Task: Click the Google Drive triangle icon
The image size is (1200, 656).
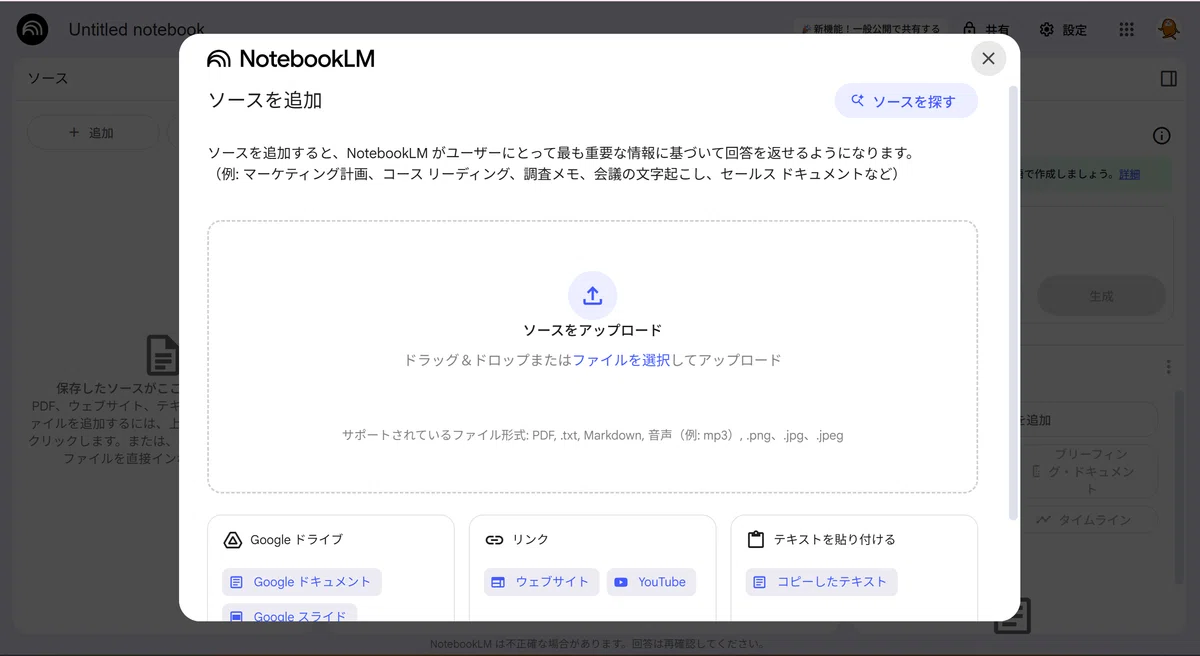Action: click(232, 540)
